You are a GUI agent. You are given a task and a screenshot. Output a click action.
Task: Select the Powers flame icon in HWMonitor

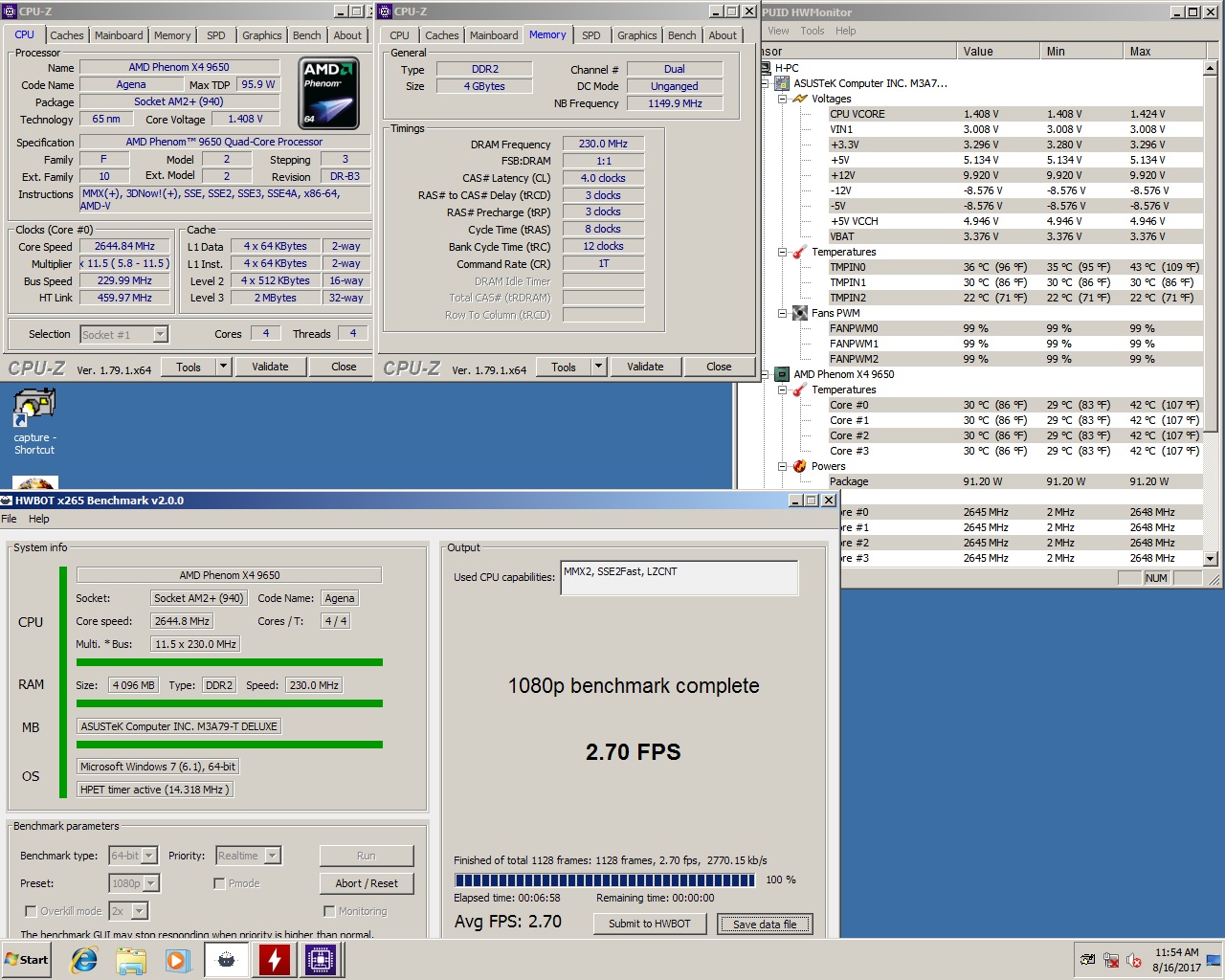pos(800,466)
